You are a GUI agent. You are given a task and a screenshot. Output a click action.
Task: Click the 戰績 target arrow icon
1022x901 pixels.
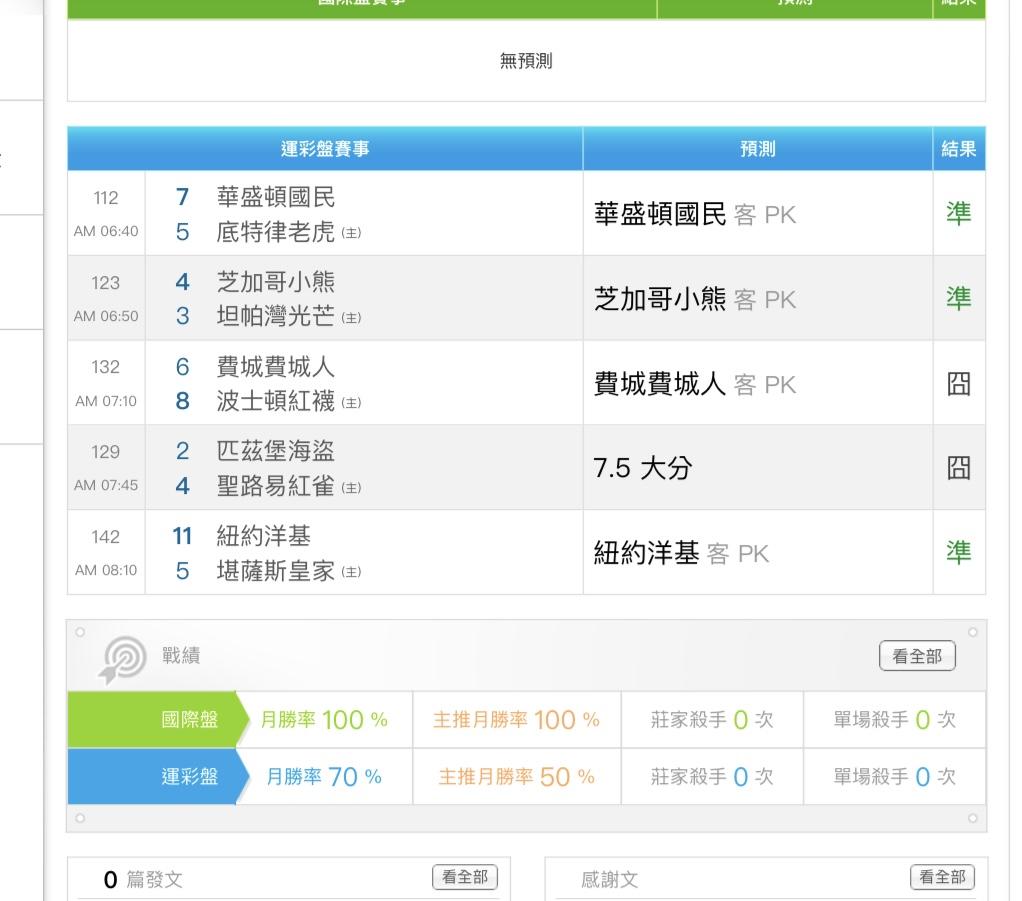click(x=123, y=659)
